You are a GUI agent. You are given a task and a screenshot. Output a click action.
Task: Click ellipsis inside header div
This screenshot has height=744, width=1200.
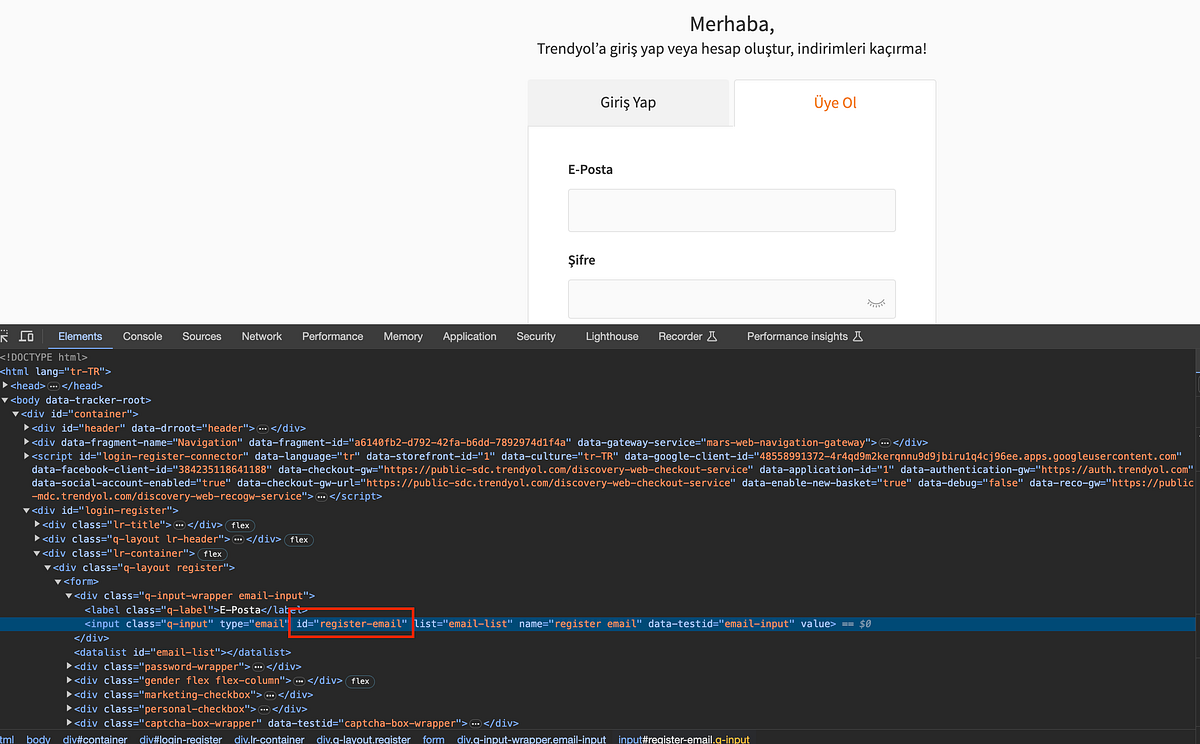pyautogui.click(x=262, y=427)
